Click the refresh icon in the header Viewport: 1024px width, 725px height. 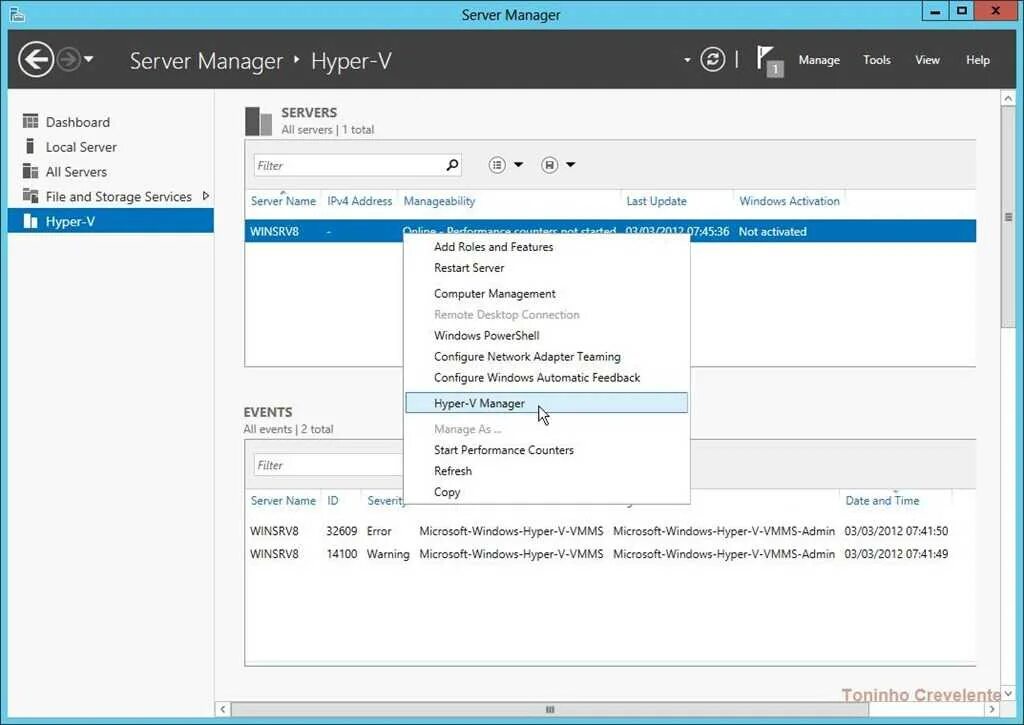712,59
